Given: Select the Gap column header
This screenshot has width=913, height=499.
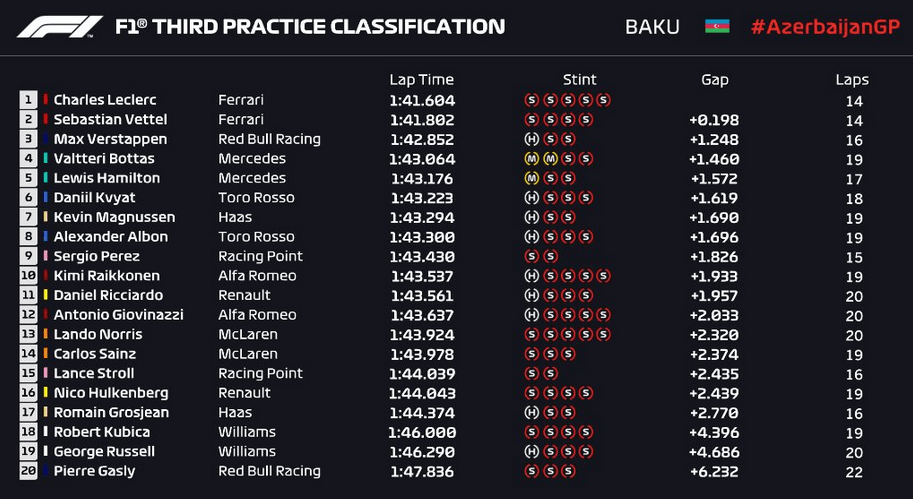Looking at the screenshot, I should [714, 79].
